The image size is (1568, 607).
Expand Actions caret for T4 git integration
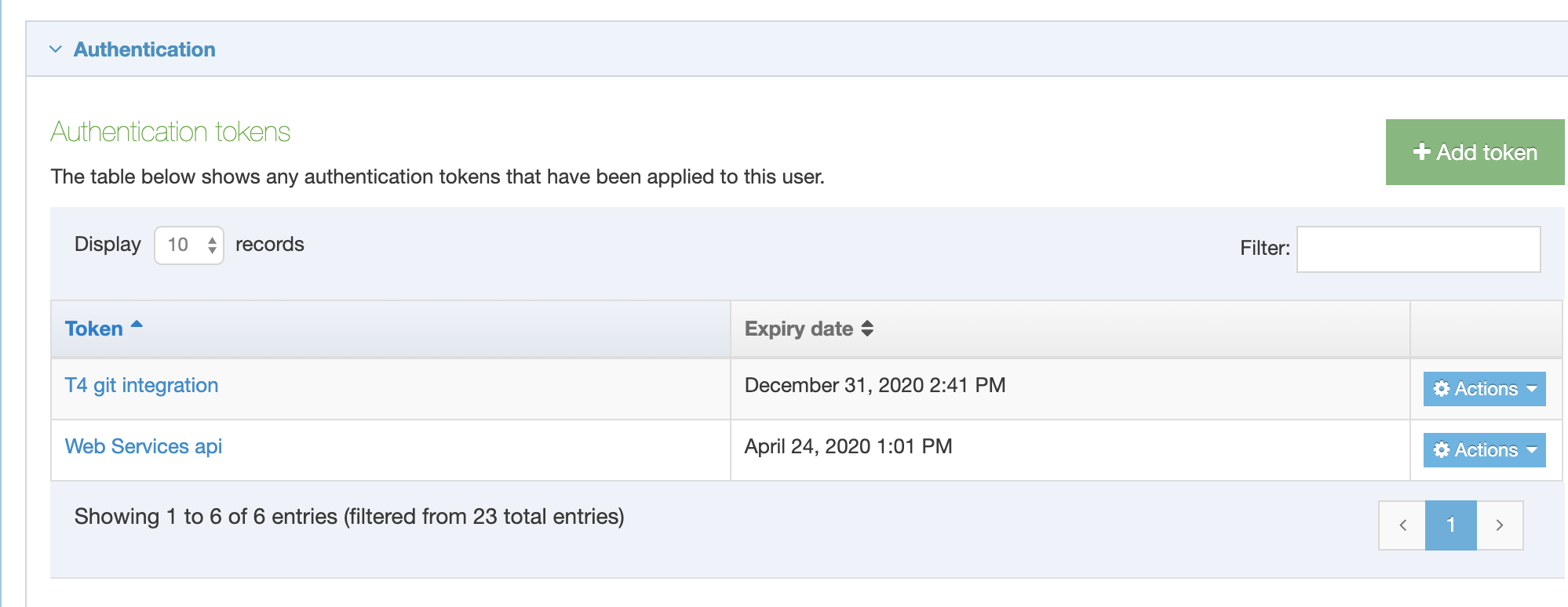coord(1532,389)
